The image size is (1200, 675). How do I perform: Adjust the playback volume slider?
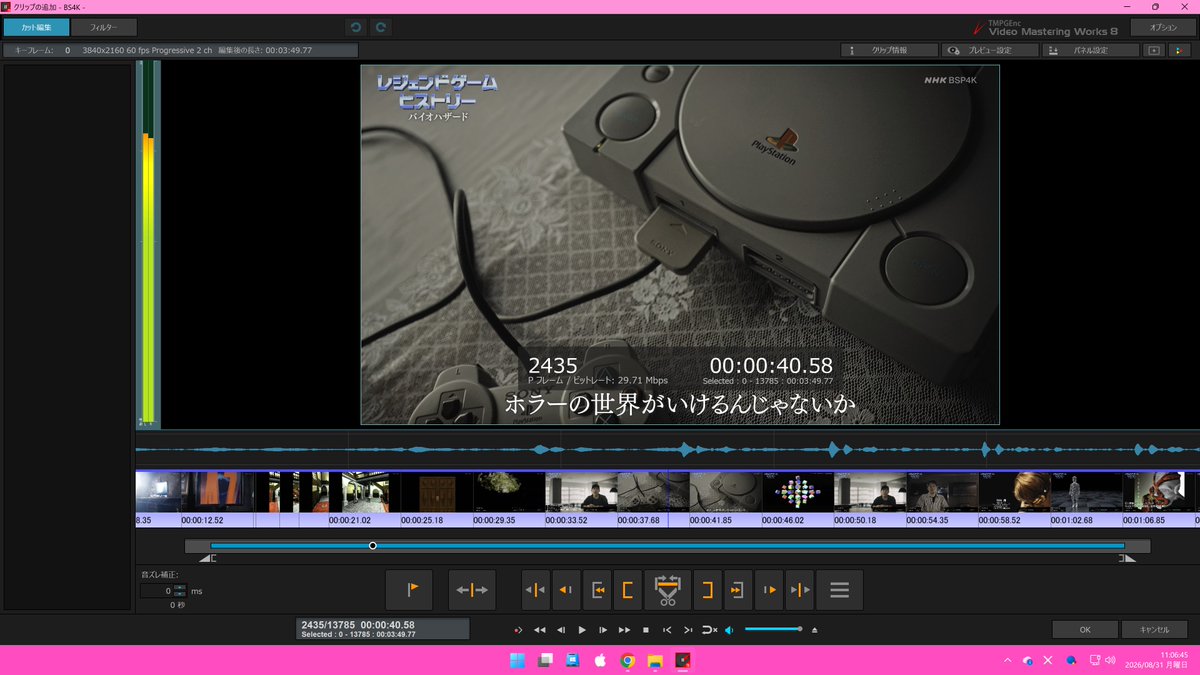[x=773, y=629]
